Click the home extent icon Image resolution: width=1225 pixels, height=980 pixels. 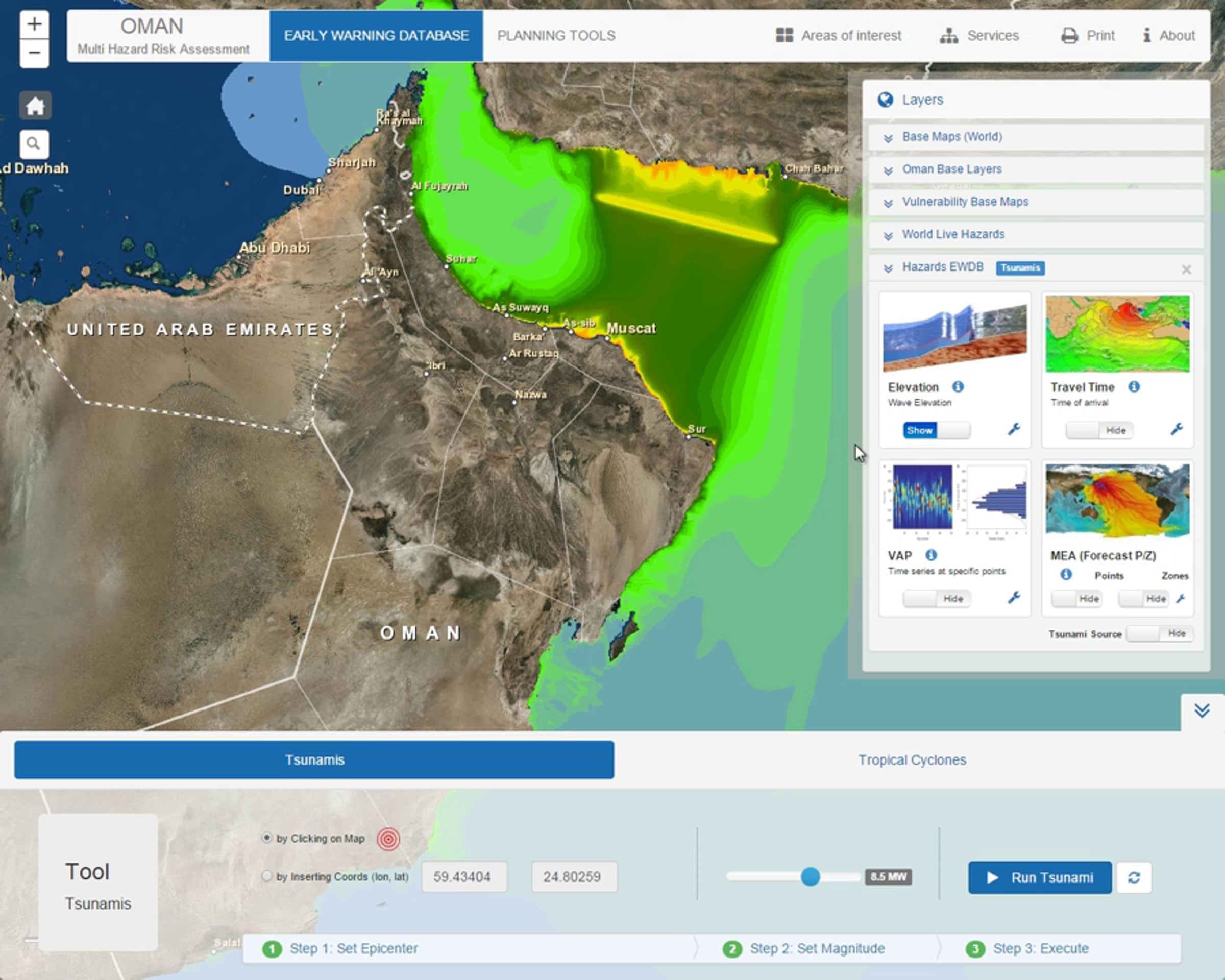click(35, 106)
